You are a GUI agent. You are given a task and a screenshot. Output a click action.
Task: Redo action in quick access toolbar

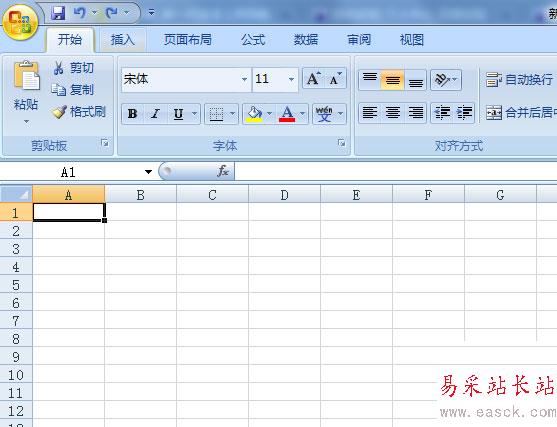[112, 13]
